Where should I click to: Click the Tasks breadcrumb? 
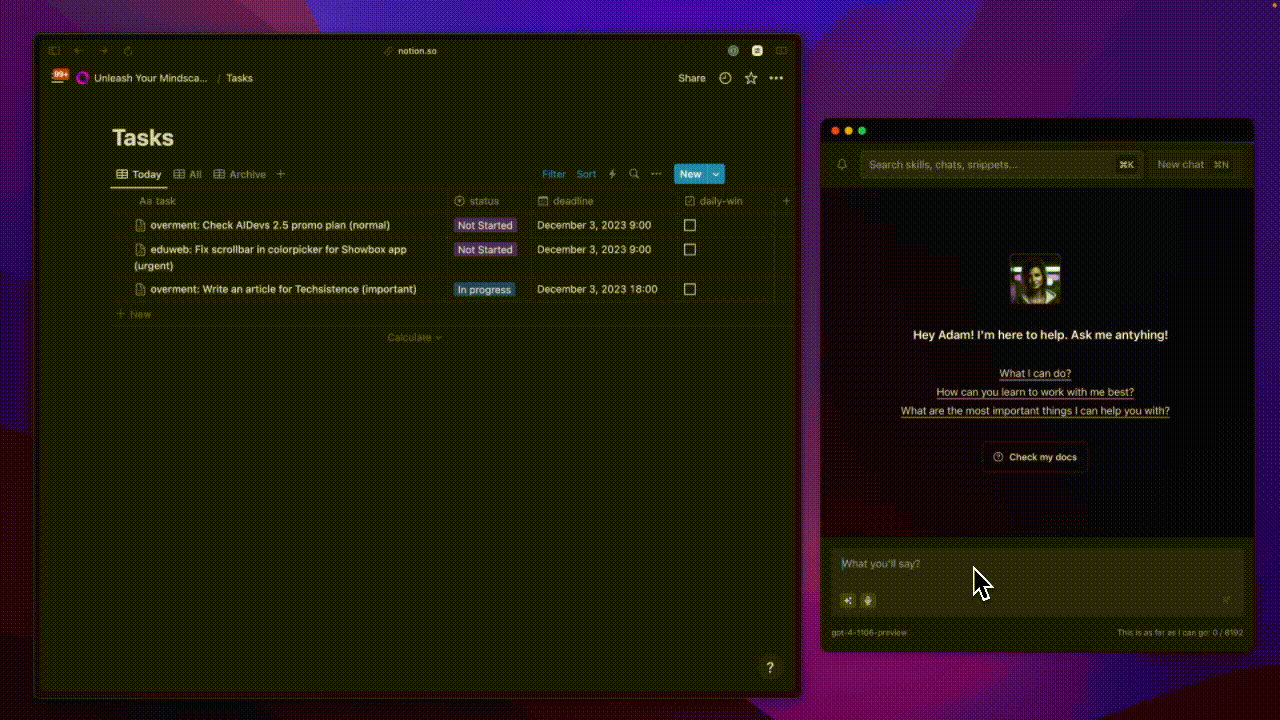[239, 78]
